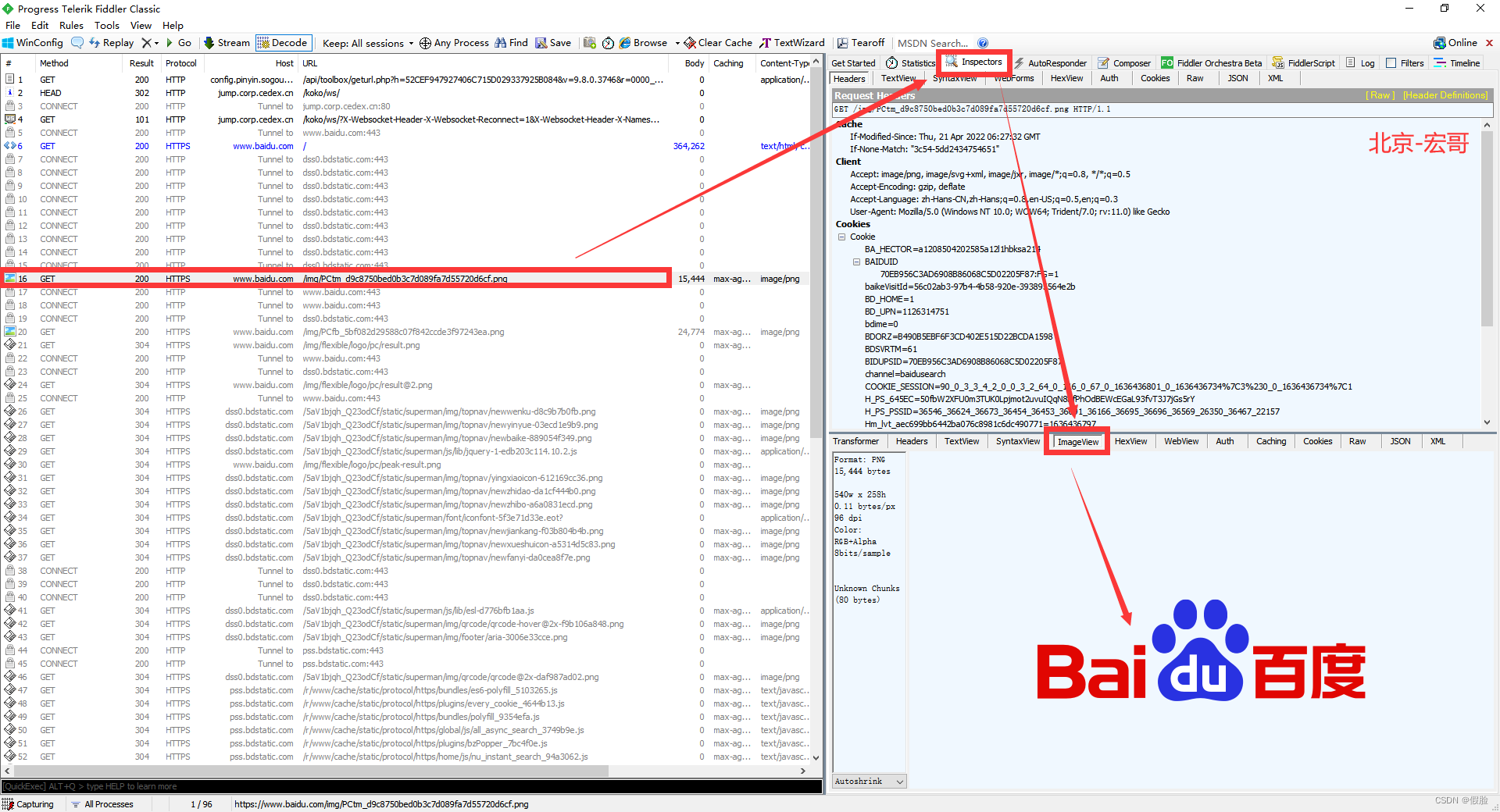Click the Go resume button
The height and width of the screenshot is (812, 1500).
click(x=178, y=43)
